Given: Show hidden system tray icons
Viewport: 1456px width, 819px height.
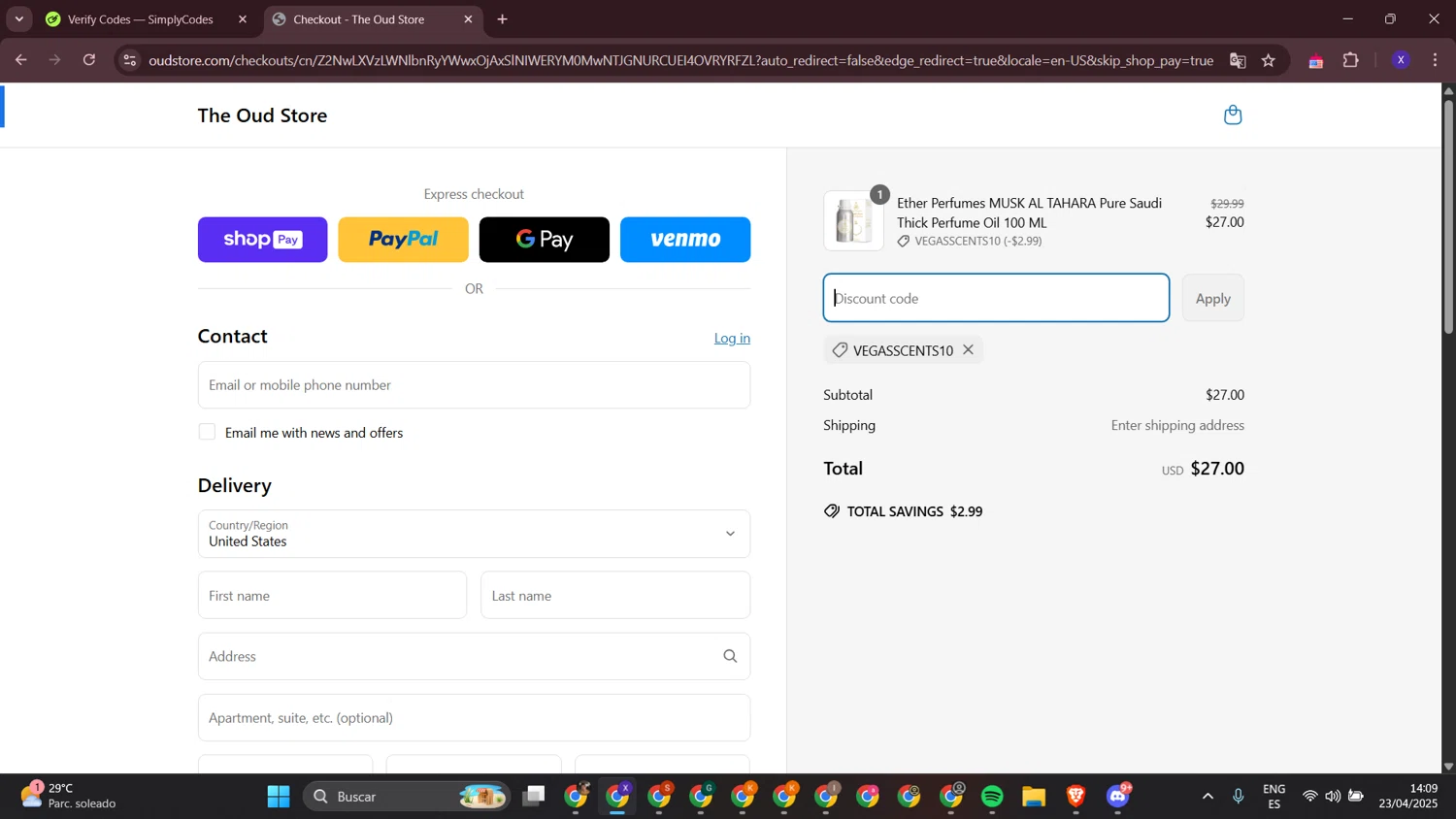Looking at the screenshot, I should [x=1208, y=797].
